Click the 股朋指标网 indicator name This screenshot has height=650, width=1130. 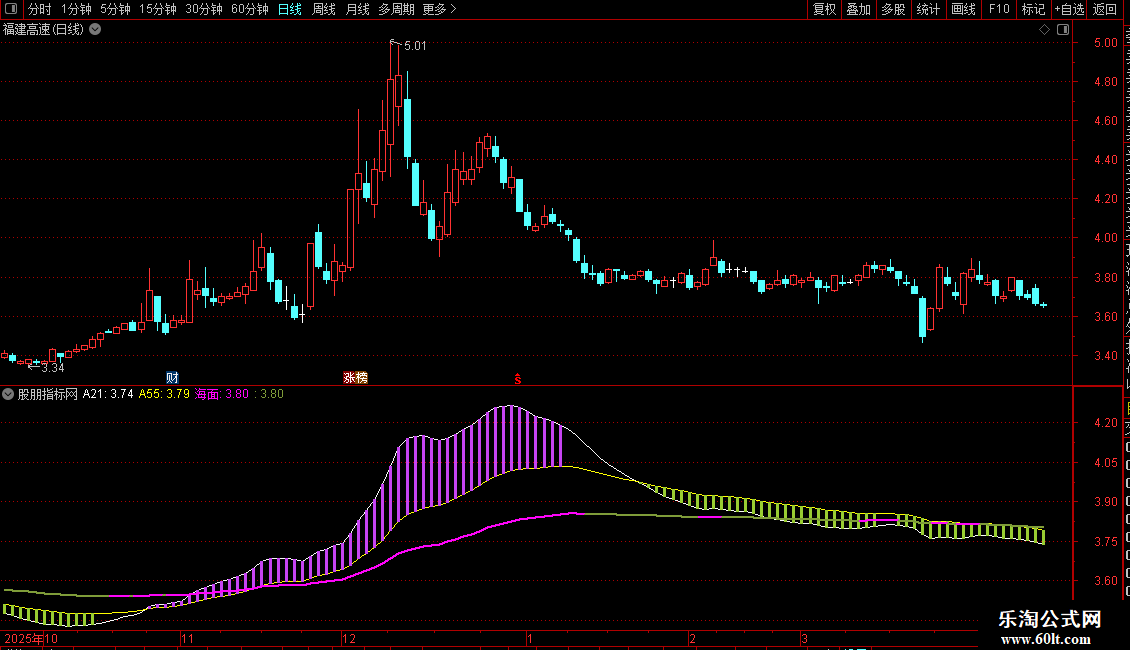[x=48, y=394]
